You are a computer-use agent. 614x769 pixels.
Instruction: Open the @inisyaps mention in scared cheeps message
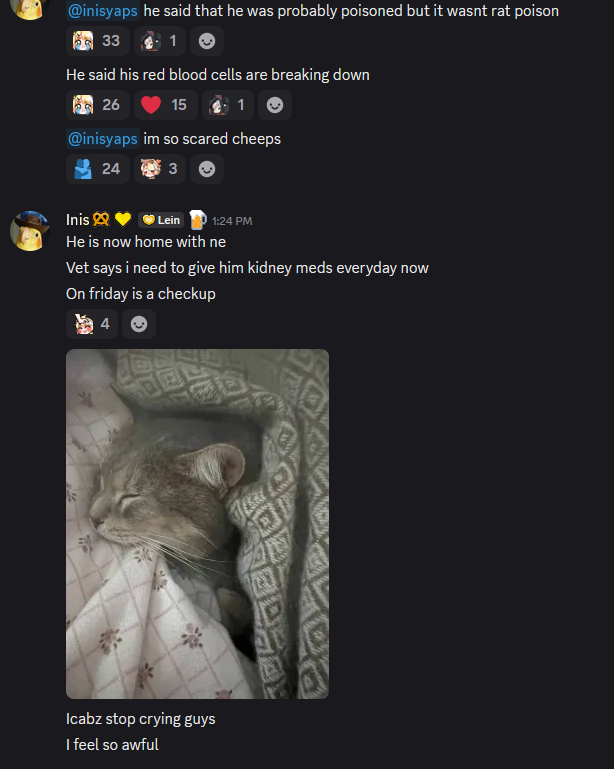coord(103,139)
